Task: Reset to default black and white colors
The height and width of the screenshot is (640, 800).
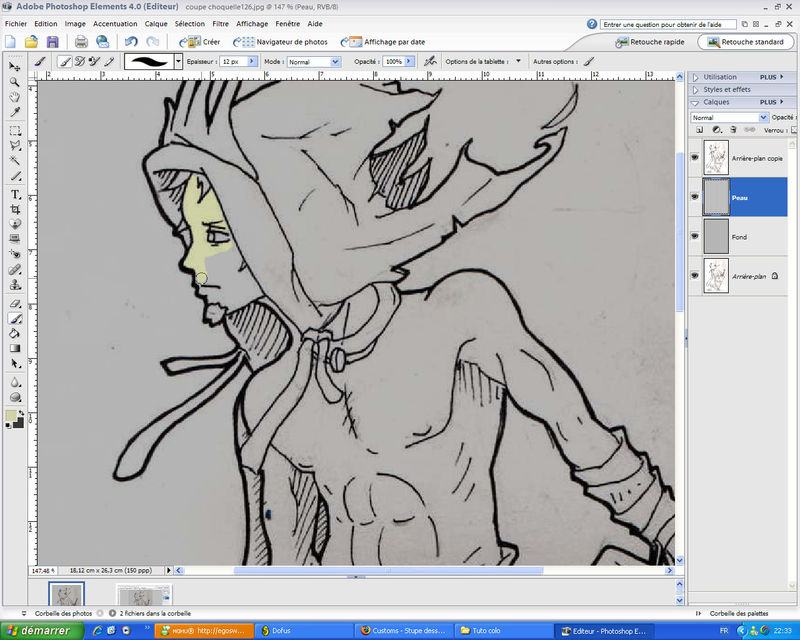Action: click(x=8, y=426)
